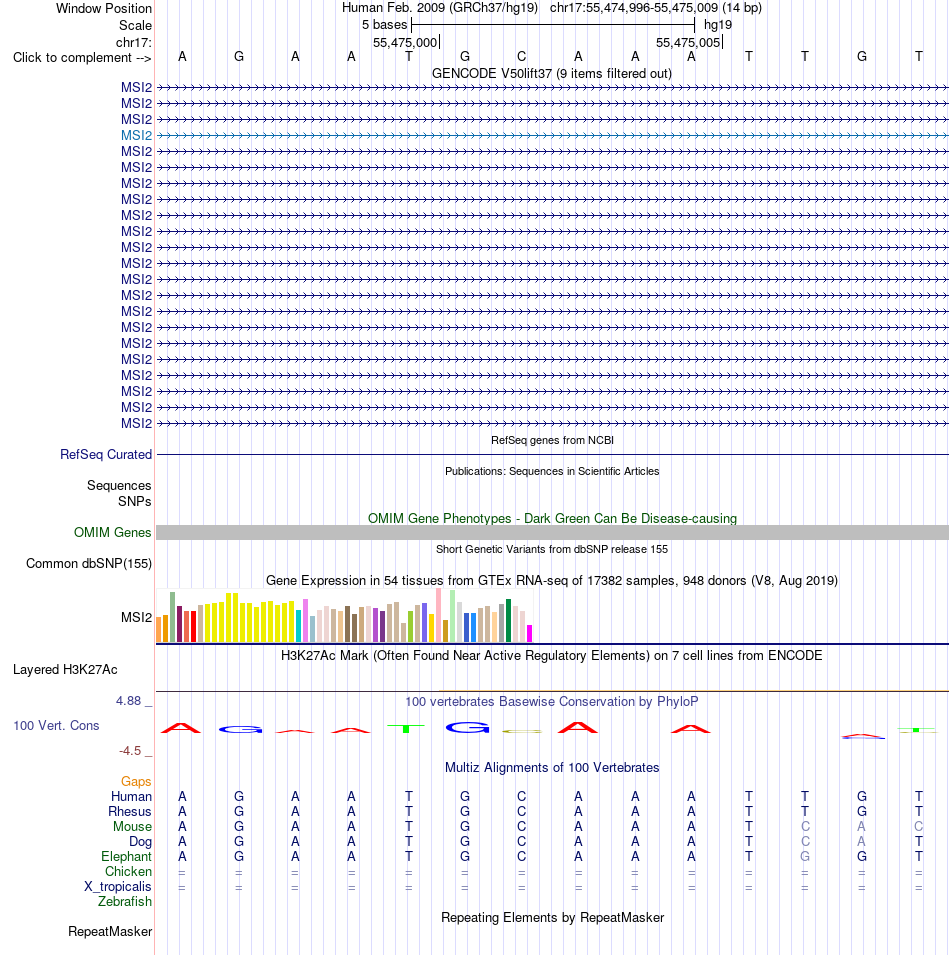Image resolution: width=950 pixels, height=955 pixels.
Task: Select the 'X_tropicalis' alignment row label
Action: 118,887
